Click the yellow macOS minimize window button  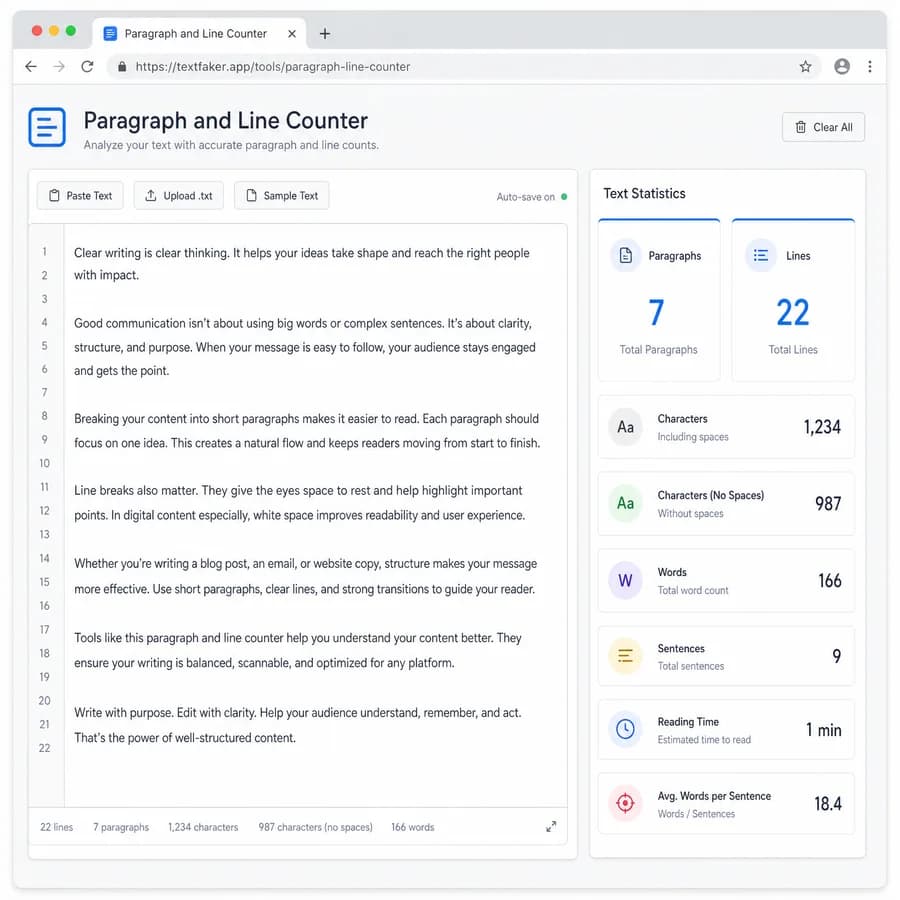tap(54, 30)
